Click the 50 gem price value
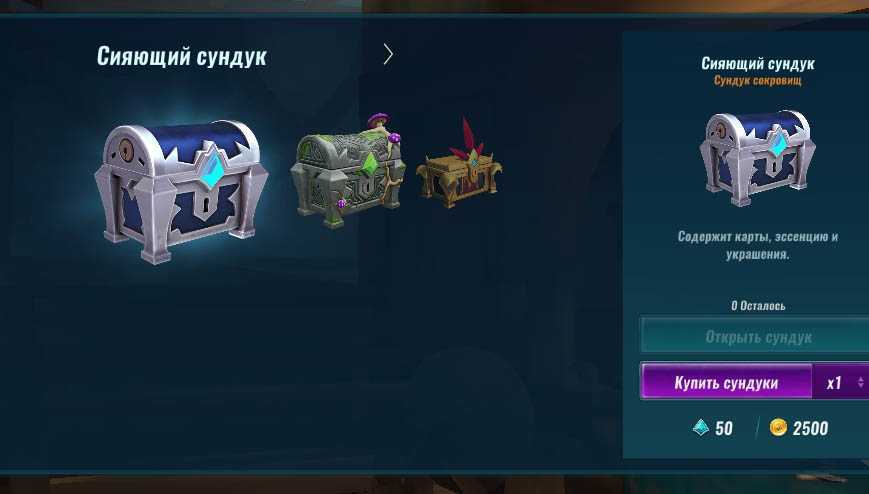Screen dimensions: 869x494 (724, 428)
